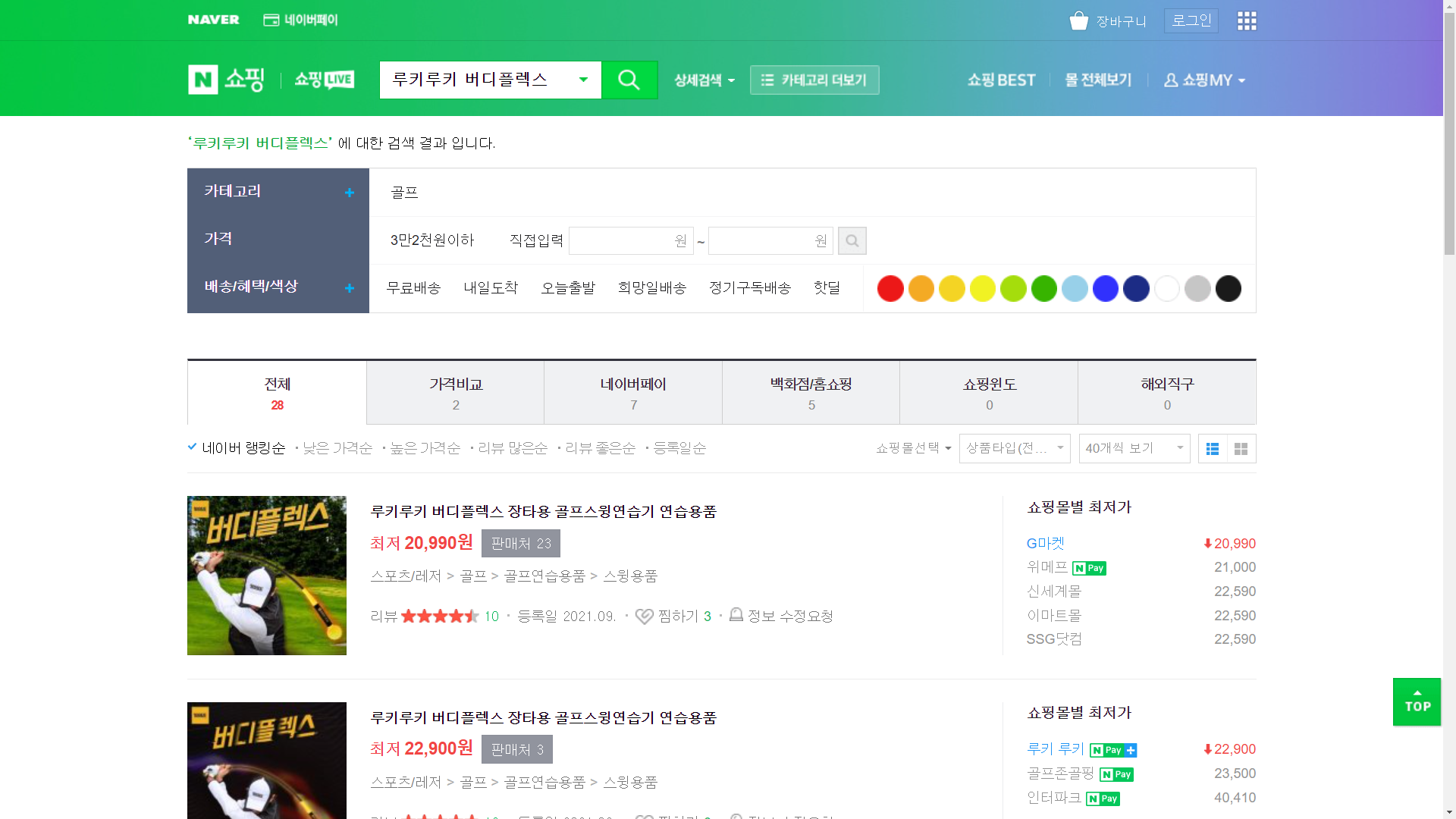Click 판매처 3 button
Viewport: 1456px width, 819px height.
(517, 749)
